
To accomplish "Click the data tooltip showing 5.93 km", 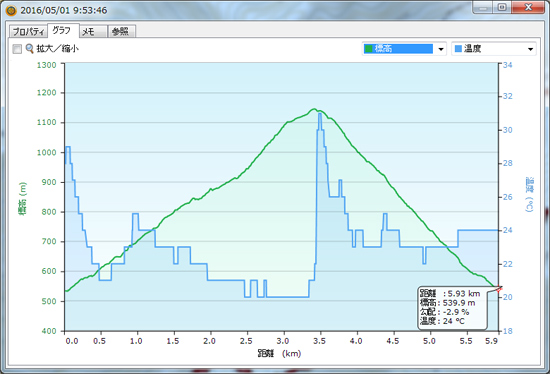I will pos(453,308).
